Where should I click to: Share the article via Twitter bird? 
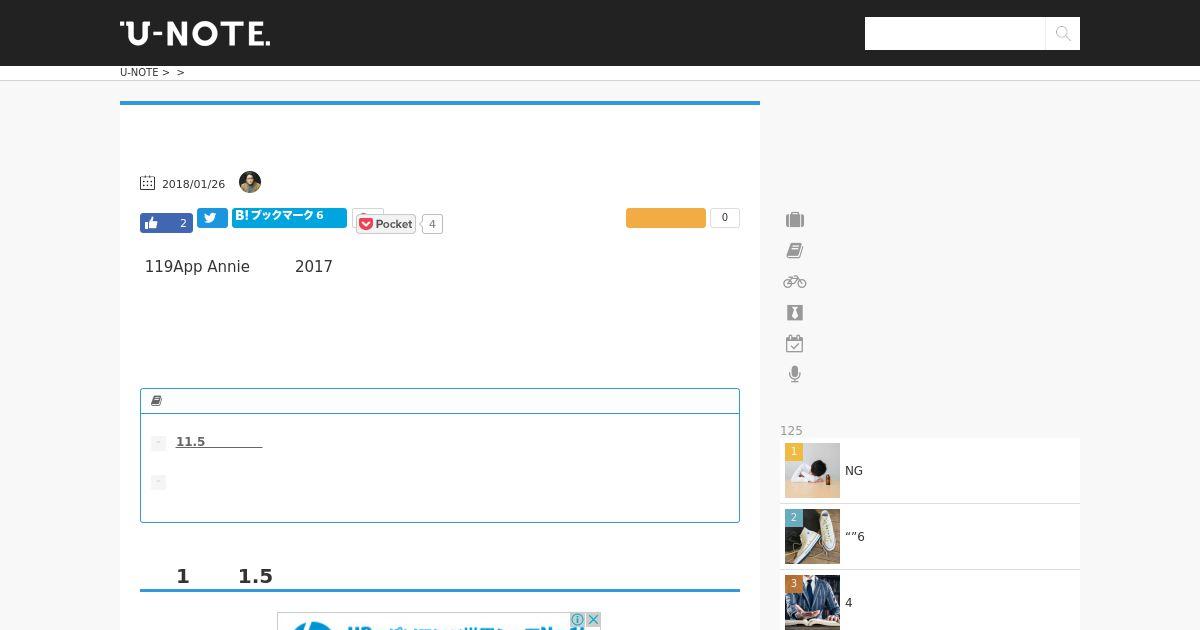pyautogui.click(x=212, y=218)
